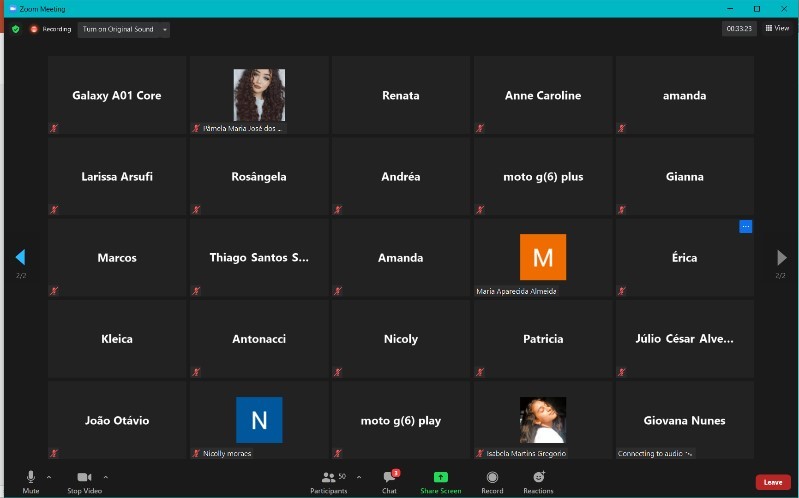Screen dimensions: 799x498
Task: Open the Participants panel
Action: (329, 482)
